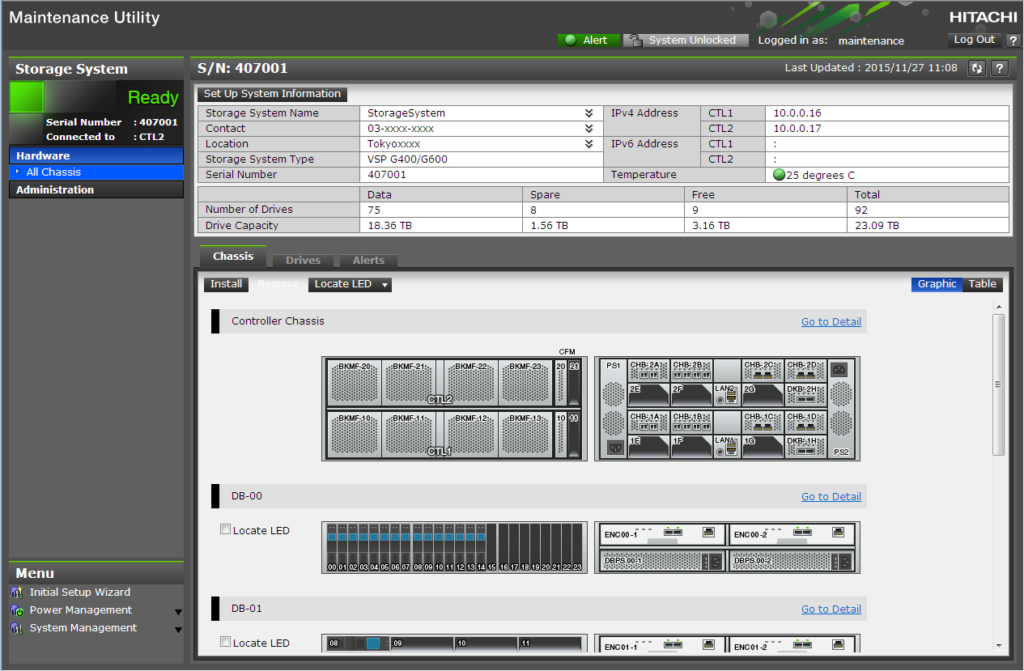Select drive slot 00 in DB-00
This screenshot has width=1024, height=671.
(332, 548)
